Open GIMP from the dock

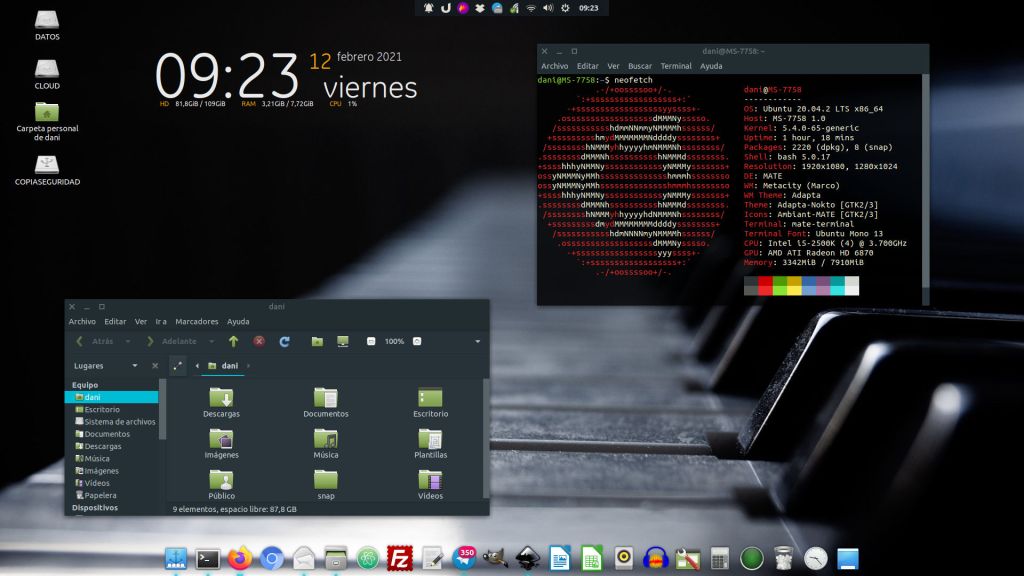tap(496, 558)
